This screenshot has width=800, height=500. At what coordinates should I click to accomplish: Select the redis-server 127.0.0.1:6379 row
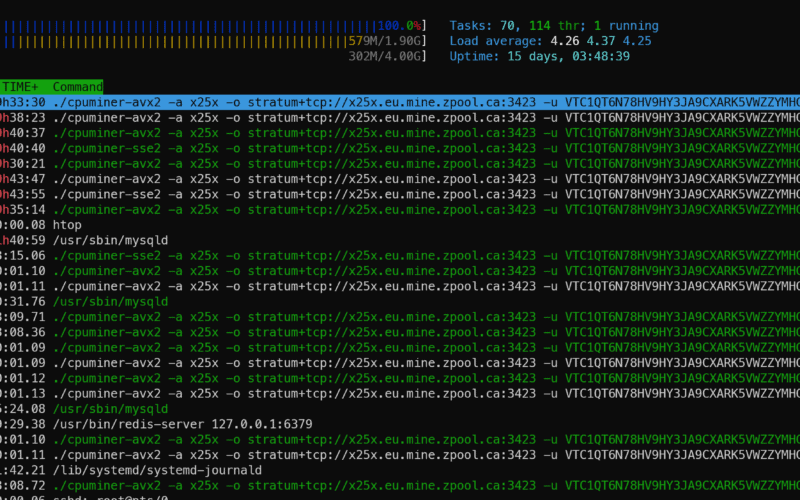pos(400,424)
